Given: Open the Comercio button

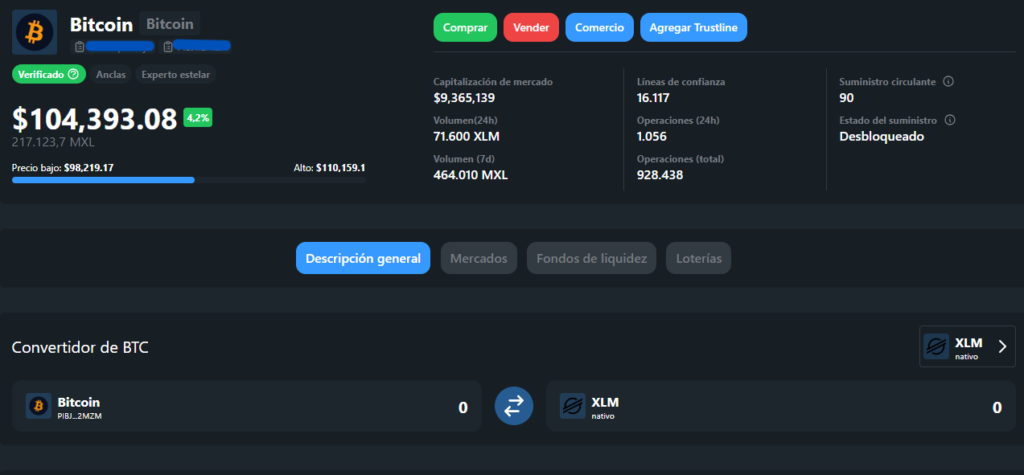Looking at the screenshot, I should pyautogui.click(x=600, y=27).
